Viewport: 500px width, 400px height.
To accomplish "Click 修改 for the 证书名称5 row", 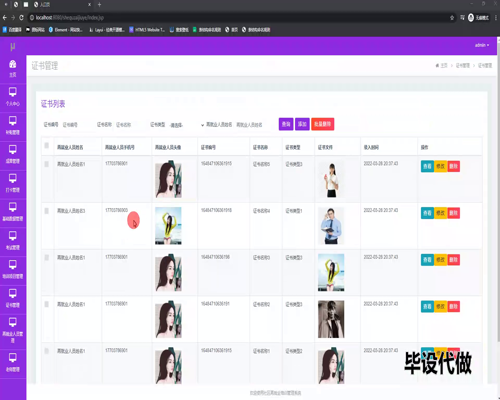I will [x=440, y=166].
